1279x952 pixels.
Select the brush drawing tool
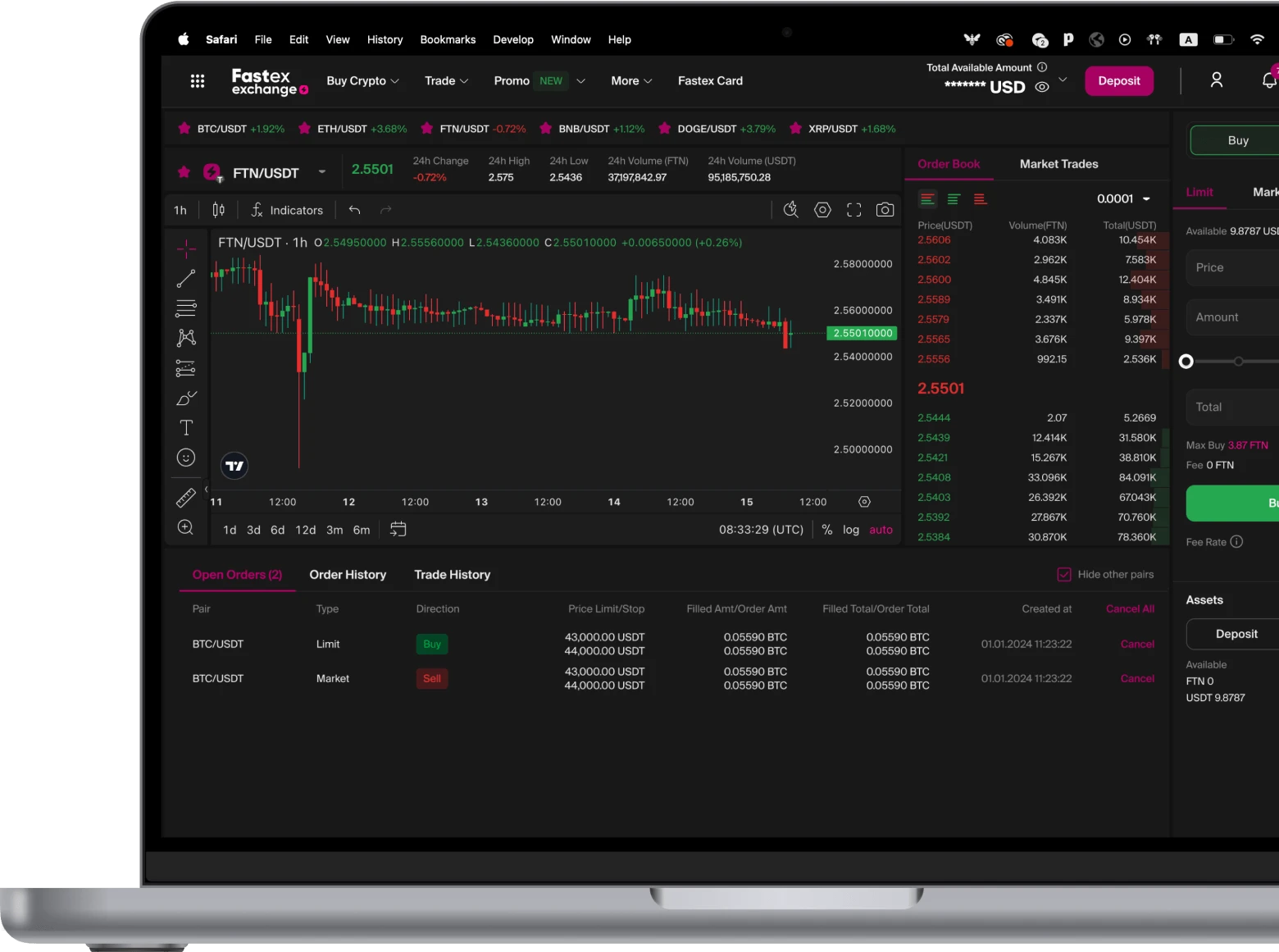click(186, 399)
